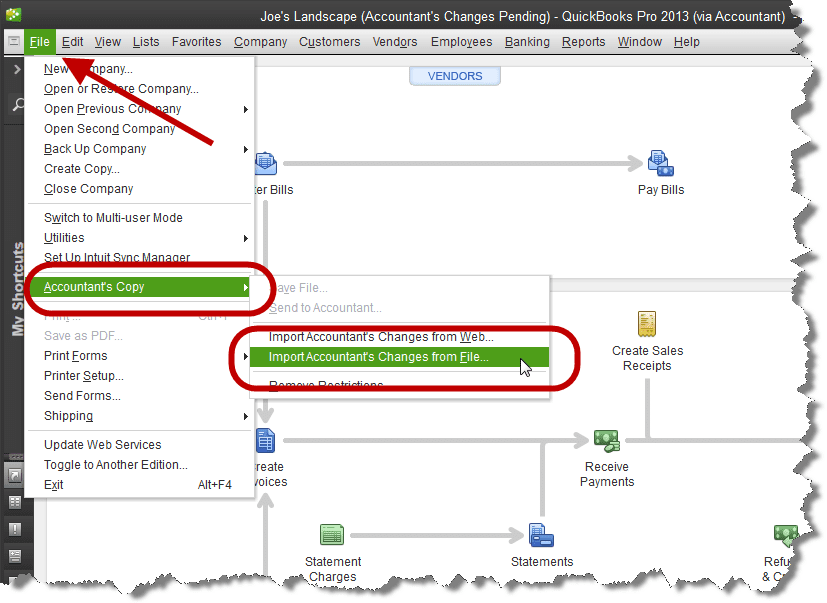
Task: Expand the My Shortcuts sidebar arrow
Action: [17, 69]
